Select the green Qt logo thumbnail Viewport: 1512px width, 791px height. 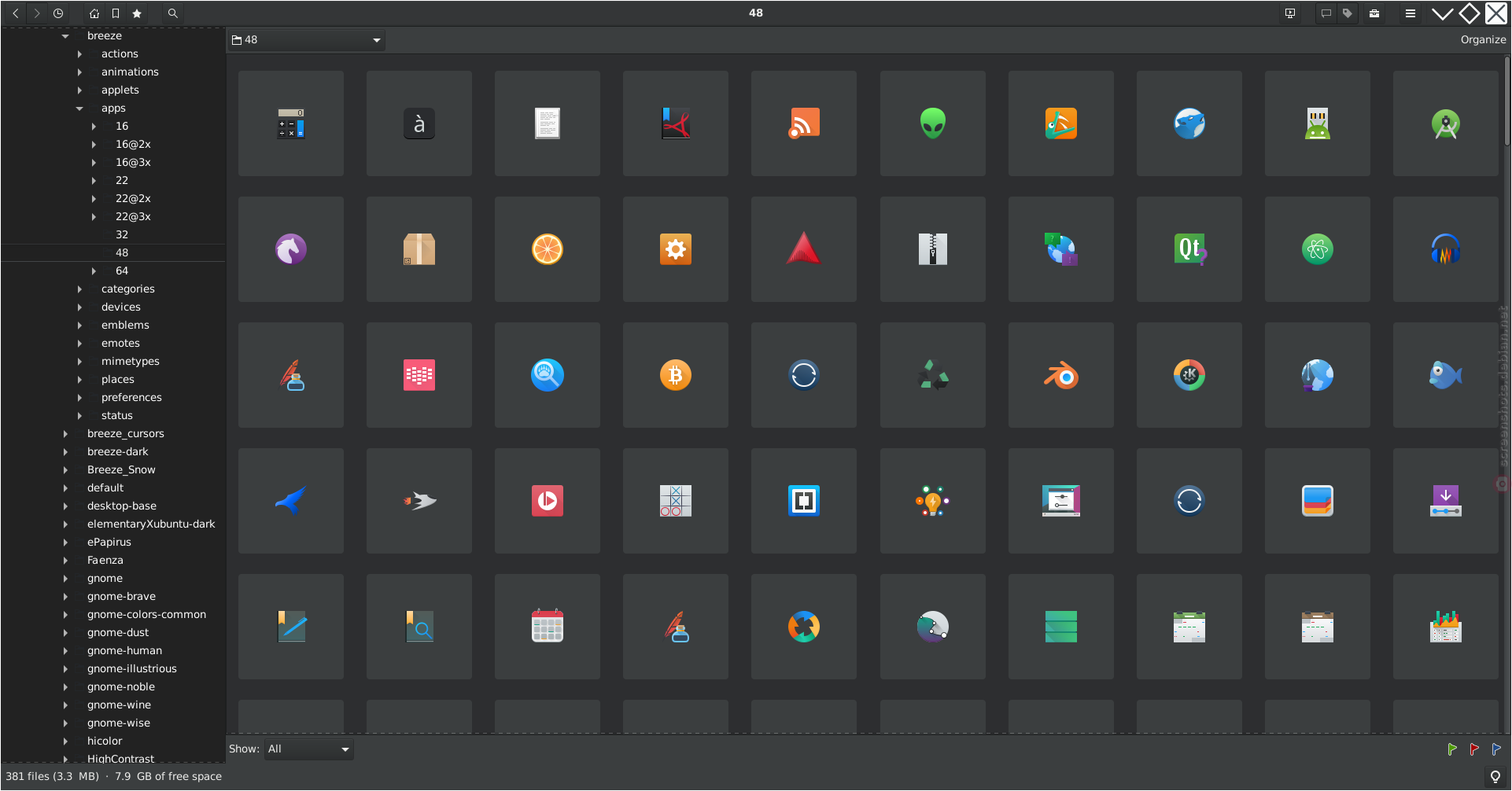1189,249
